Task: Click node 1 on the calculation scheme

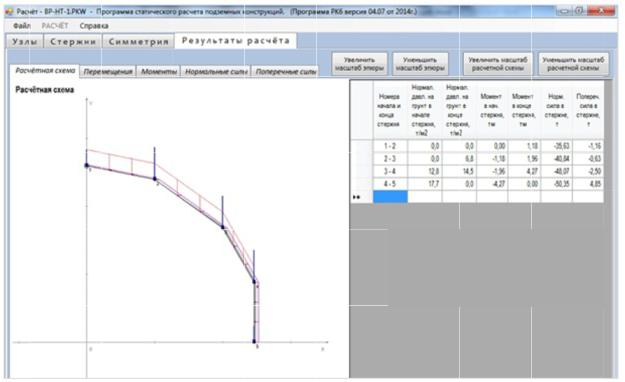Action: [86, 165]
